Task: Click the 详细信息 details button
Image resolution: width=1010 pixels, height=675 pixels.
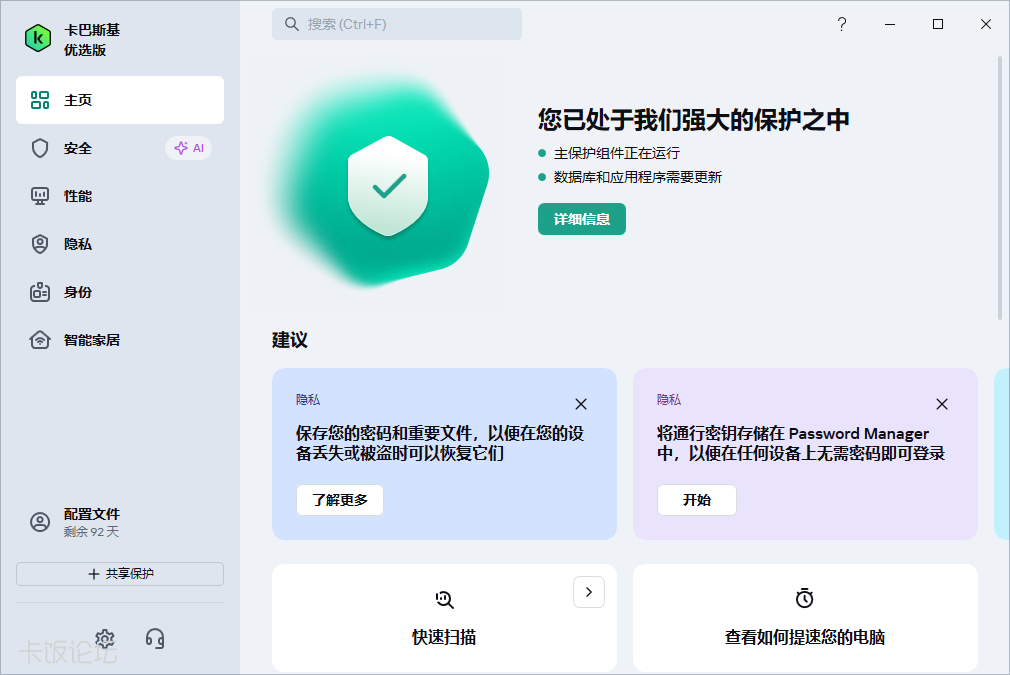Action: [582, 219]
